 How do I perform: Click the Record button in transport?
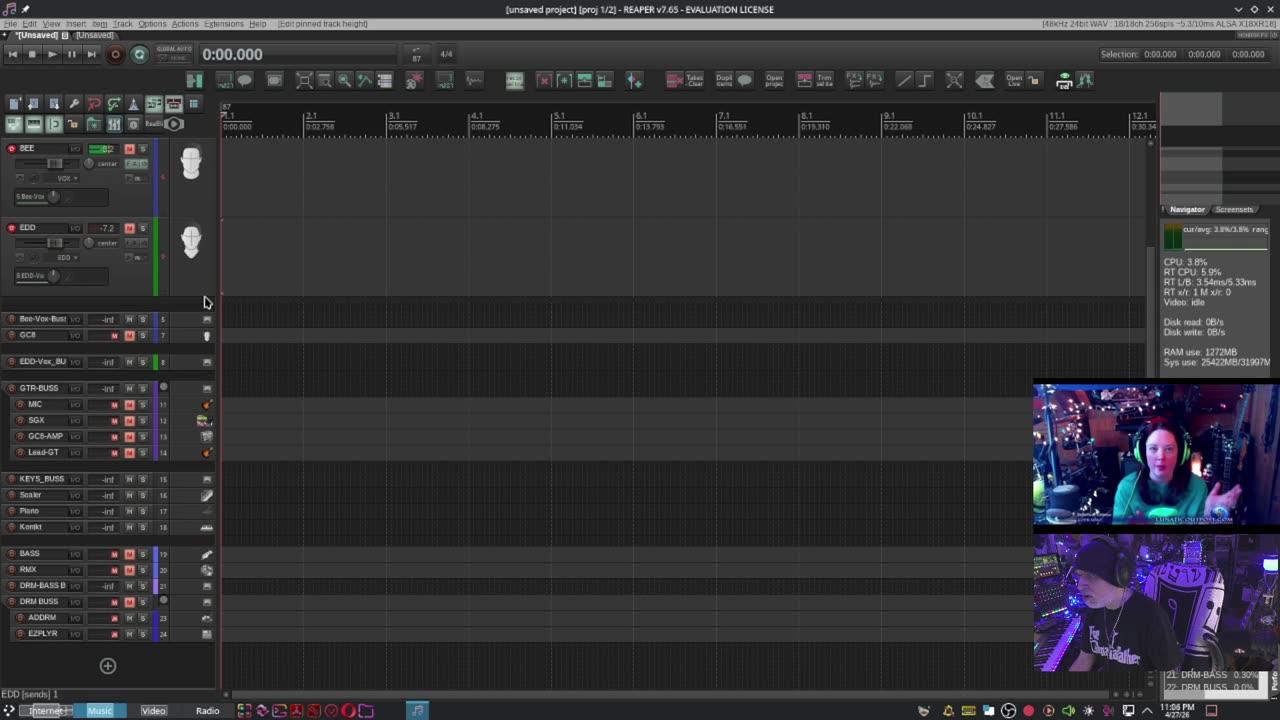(115, 55)
